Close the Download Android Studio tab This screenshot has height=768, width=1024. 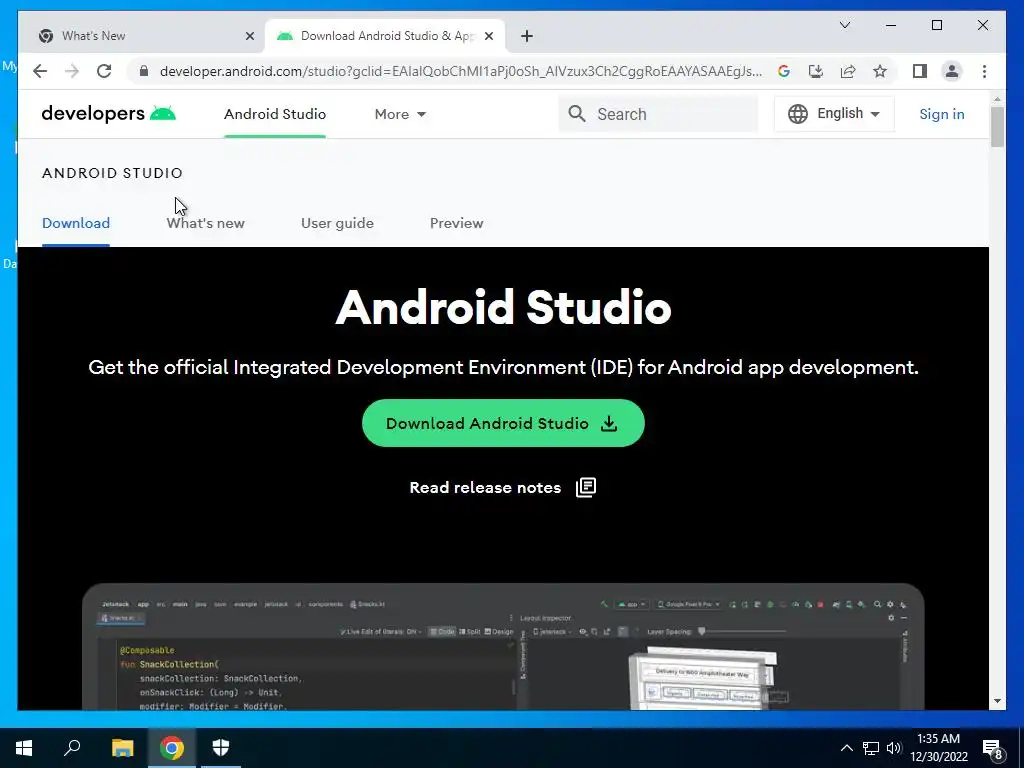coord(488,36)
